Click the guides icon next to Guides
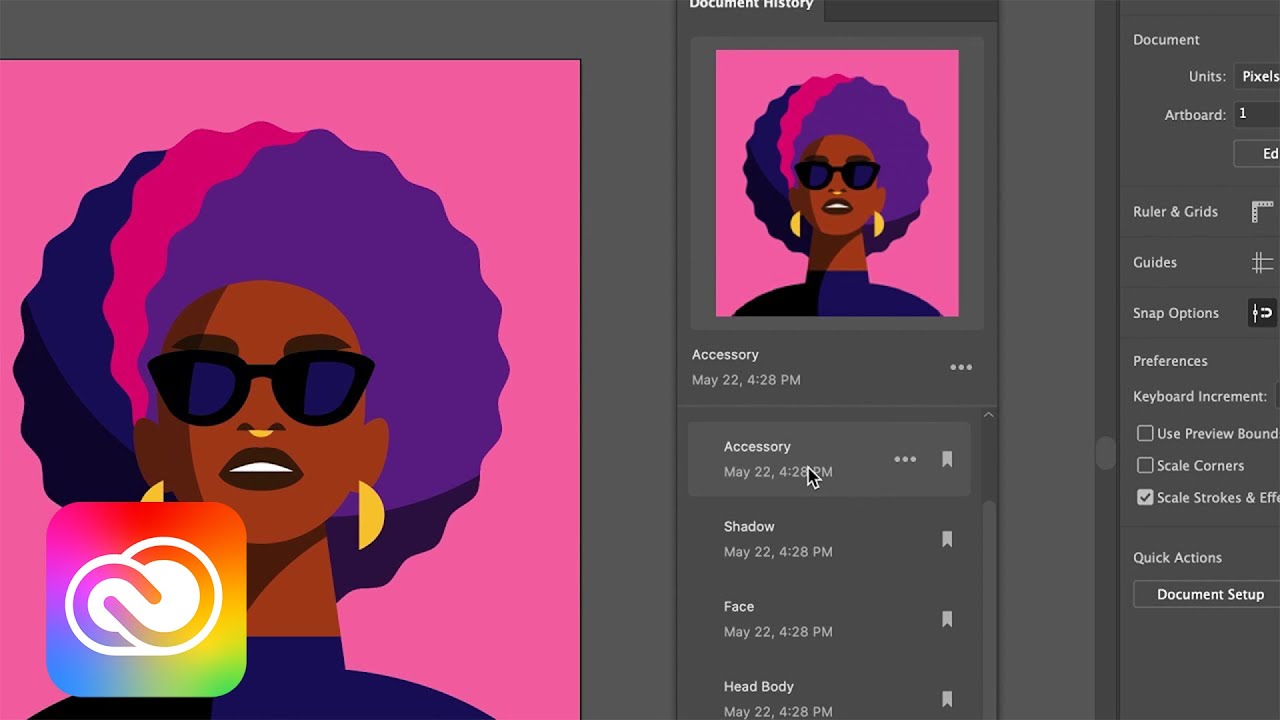Image resolution: width=1280 pixels, height=720 pixels. (1262, 263)
